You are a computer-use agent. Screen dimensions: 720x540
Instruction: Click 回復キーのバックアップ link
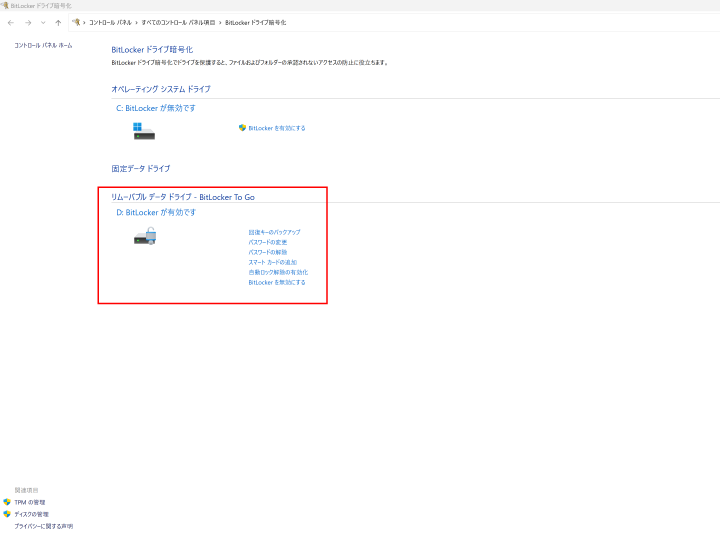[x=274, y=232]
